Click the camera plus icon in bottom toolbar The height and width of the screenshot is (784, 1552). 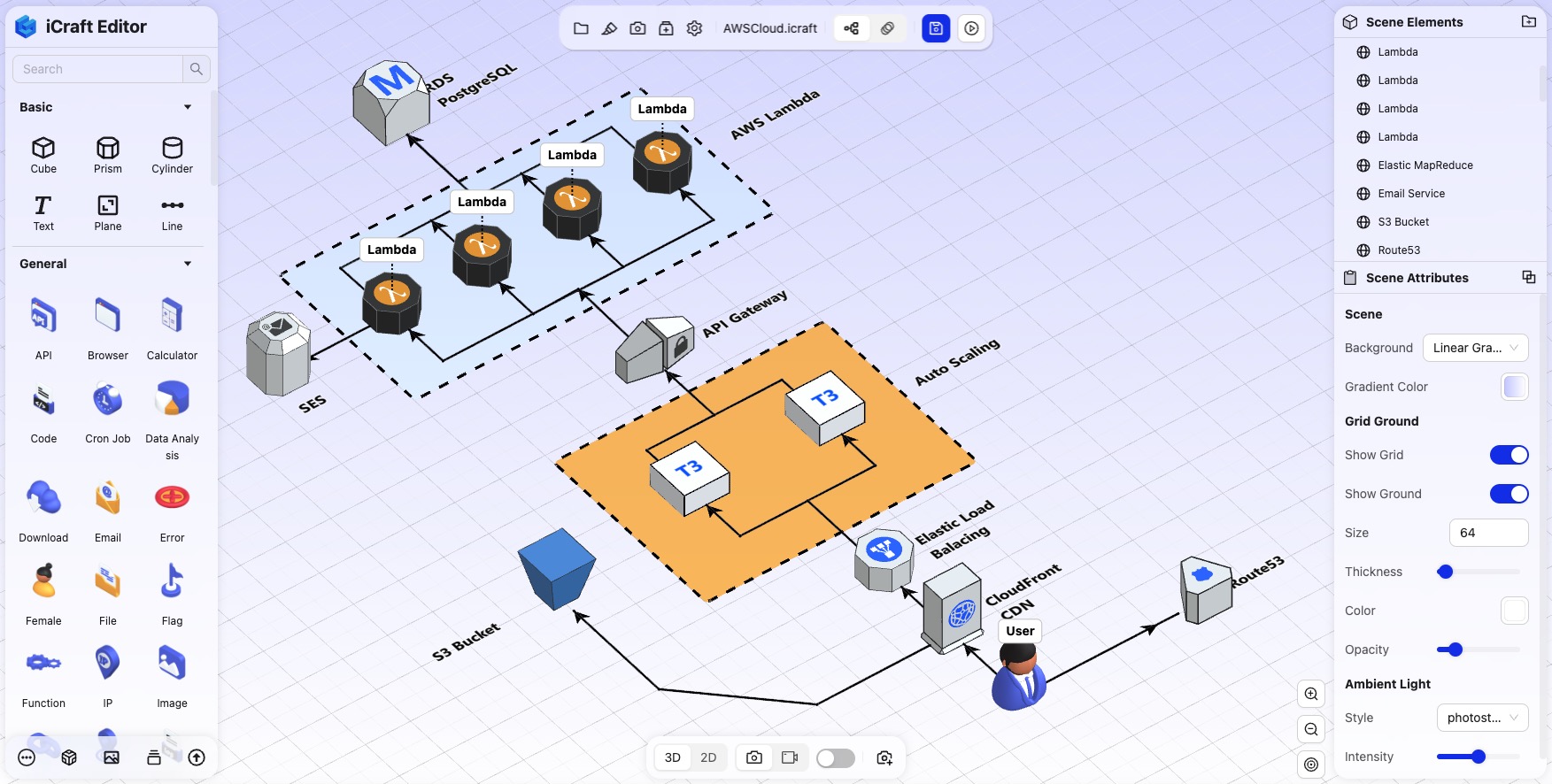click(x=884, y=757)
